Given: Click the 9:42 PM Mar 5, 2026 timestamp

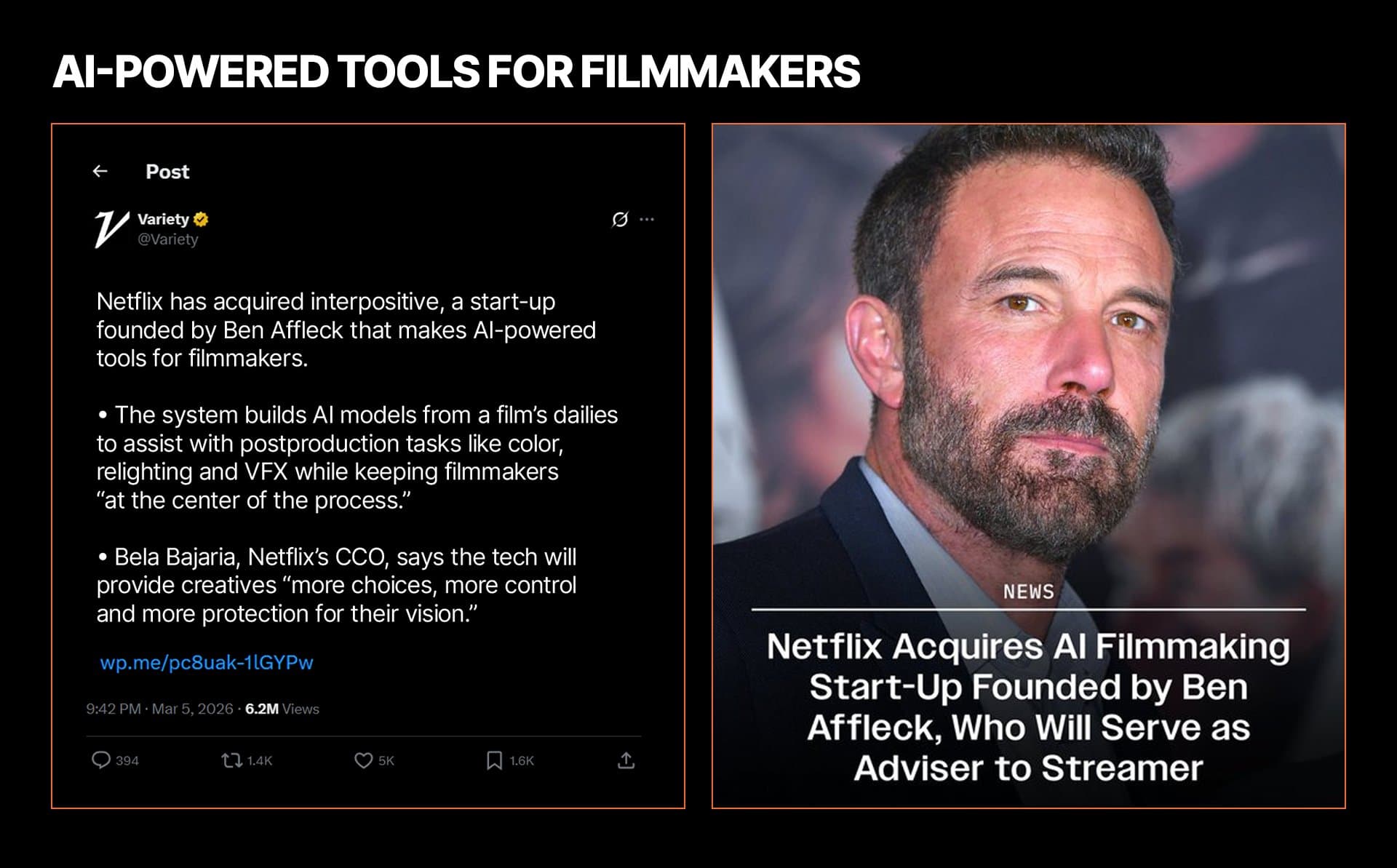Looking at the screenshot, I should (x=159, y=709).
